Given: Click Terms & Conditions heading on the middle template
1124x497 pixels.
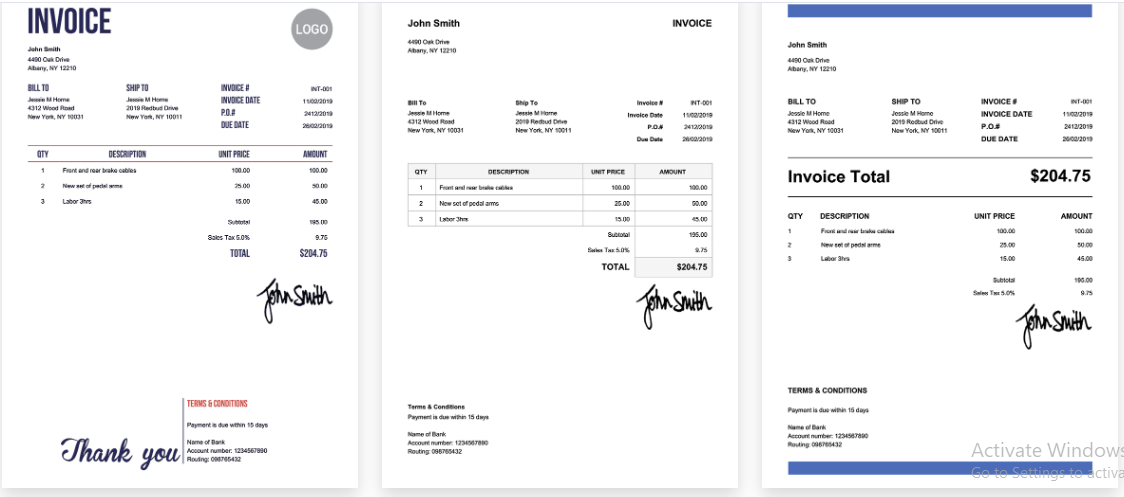Looking at the screenshot, I should [436, 407].
